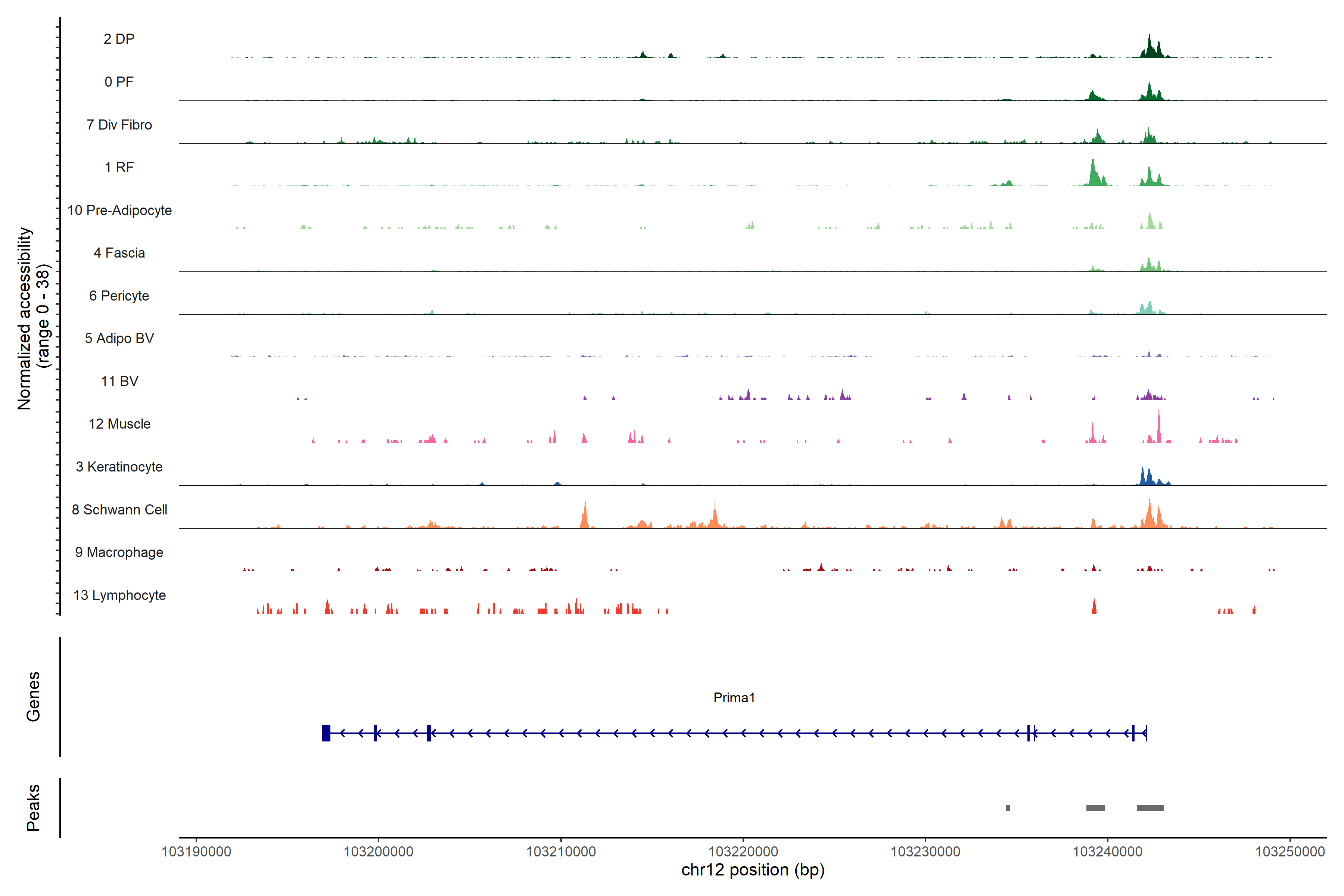Click the 7 Div Fibro track label

pos(119,125)
